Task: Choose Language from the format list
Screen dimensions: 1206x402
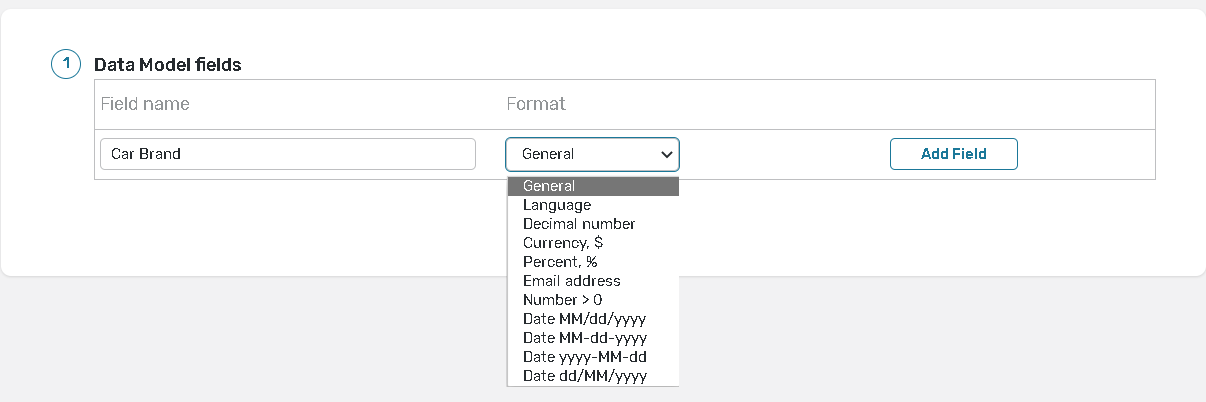Action: pos(592,205)
